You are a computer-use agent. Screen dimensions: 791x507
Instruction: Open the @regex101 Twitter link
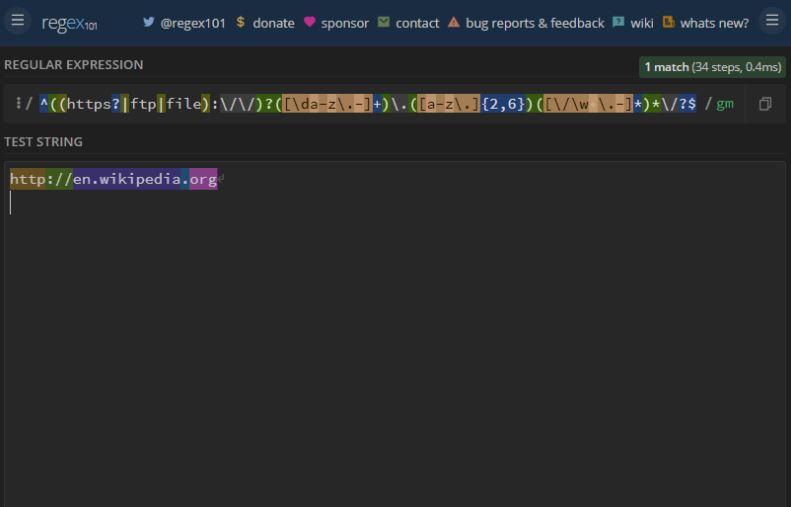click(193, 23)
